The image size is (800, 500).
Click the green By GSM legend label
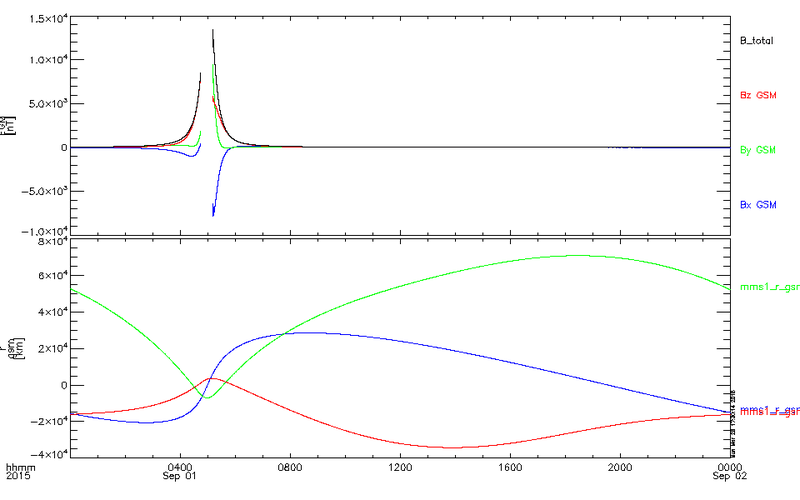tap(757, 150)
